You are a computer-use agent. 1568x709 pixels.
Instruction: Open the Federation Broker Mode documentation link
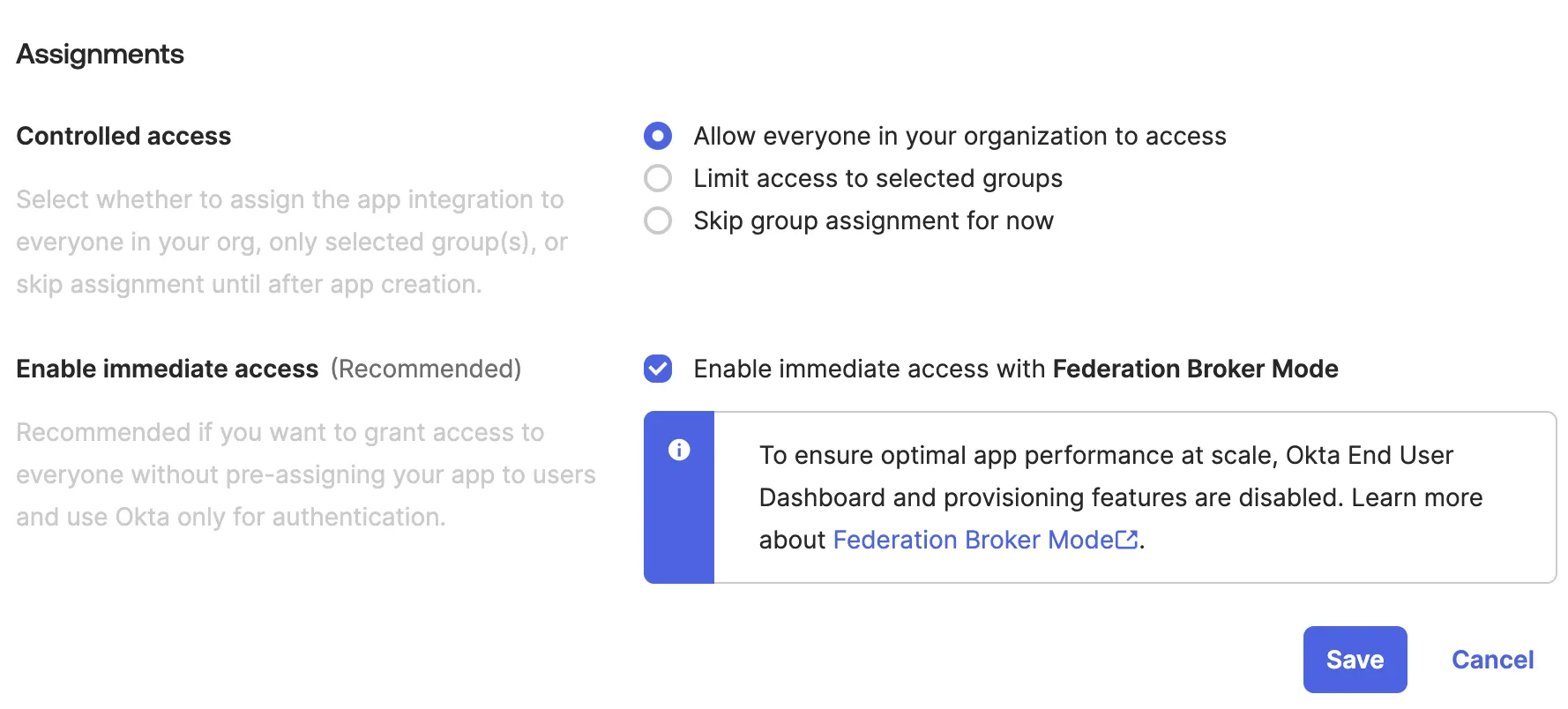970,540
